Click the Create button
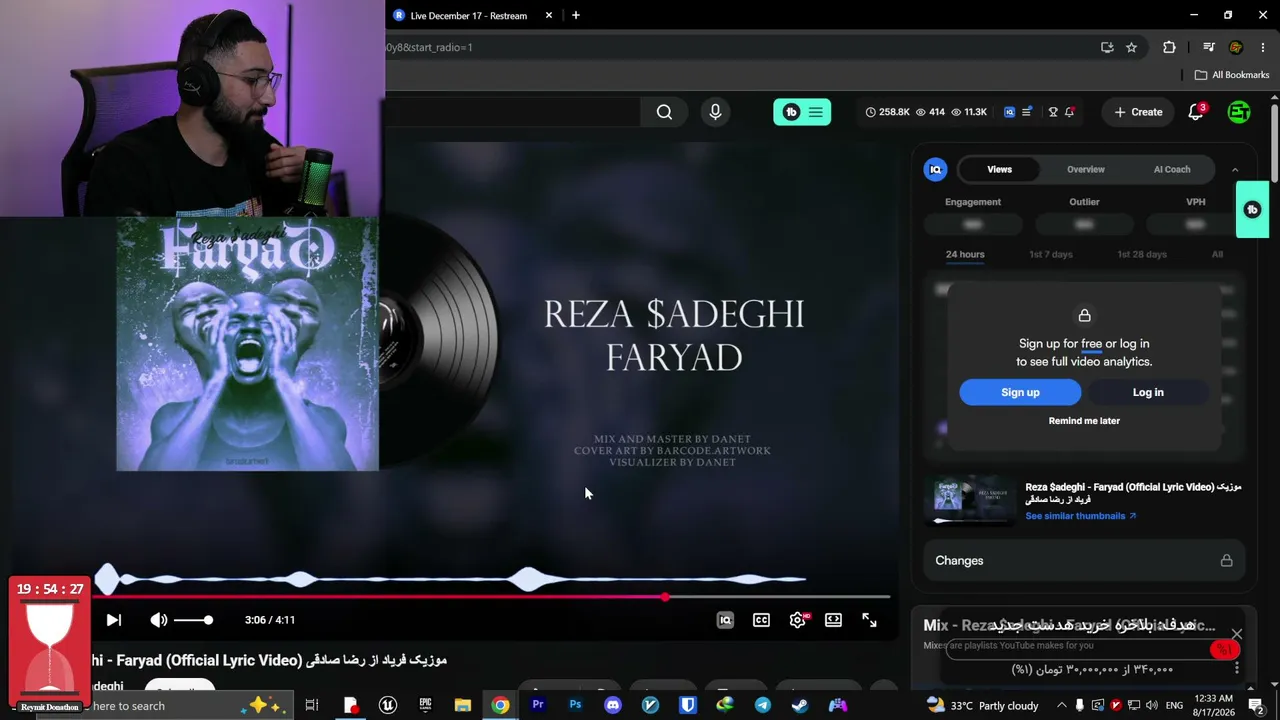 coord(1139,112)
